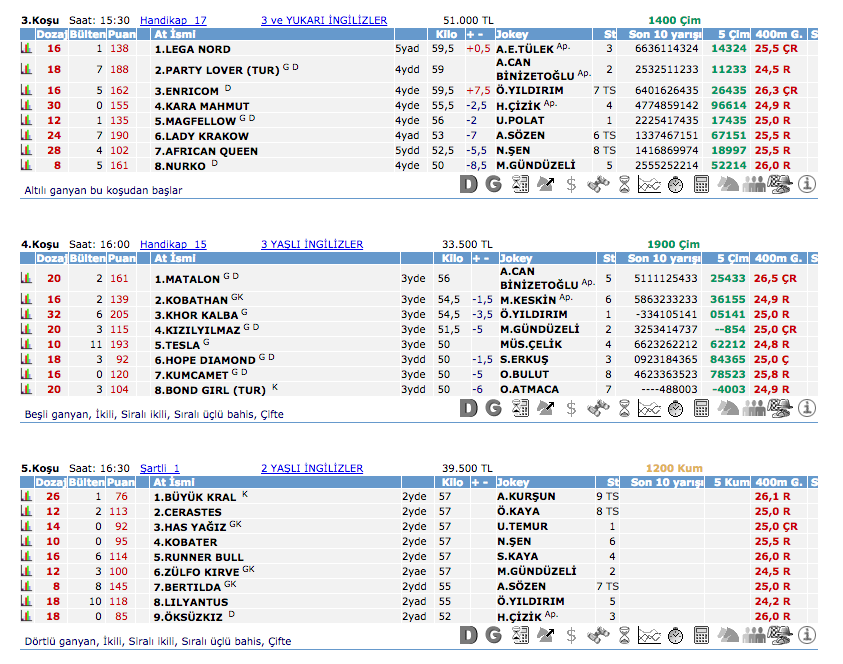Open binoculars icon under race 3
Image resolution: width=843 pixels, height=664 pixels.
click(x=598, y=184)
